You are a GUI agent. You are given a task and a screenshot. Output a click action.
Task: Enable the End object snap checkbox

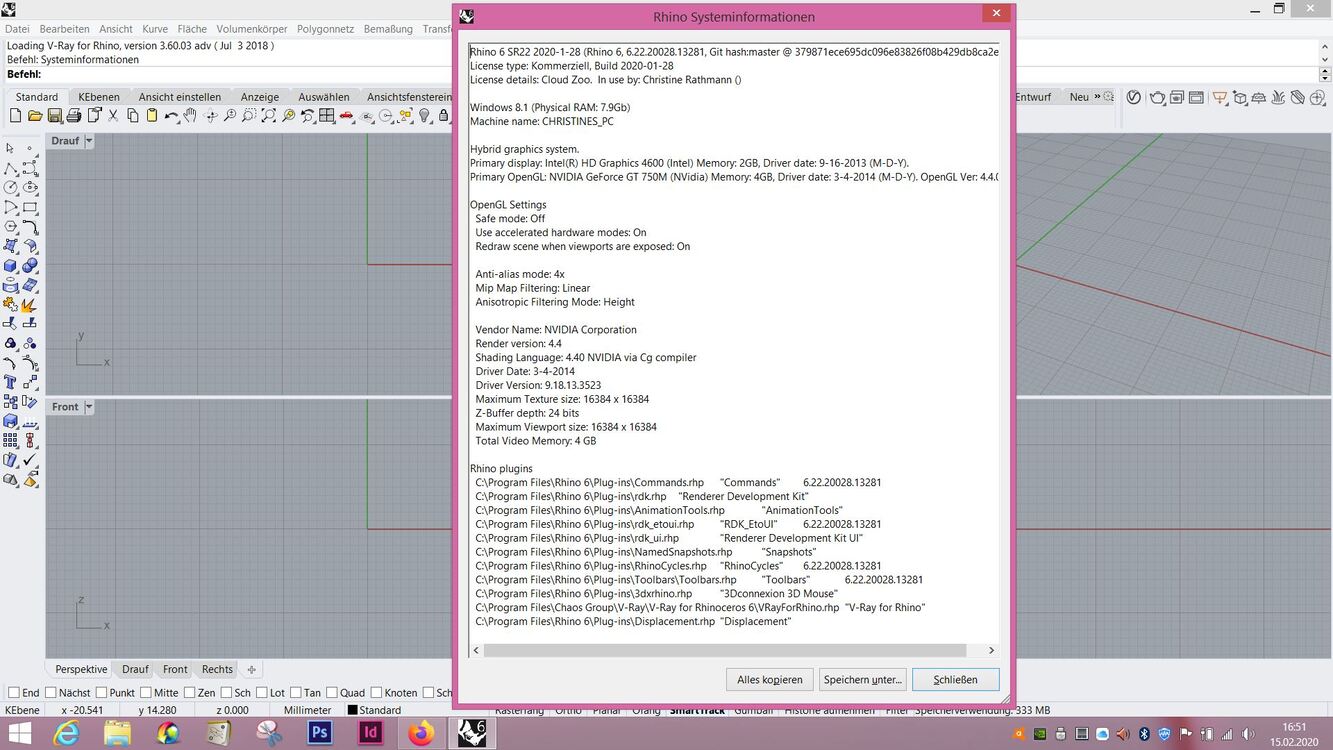coord(14,692)
